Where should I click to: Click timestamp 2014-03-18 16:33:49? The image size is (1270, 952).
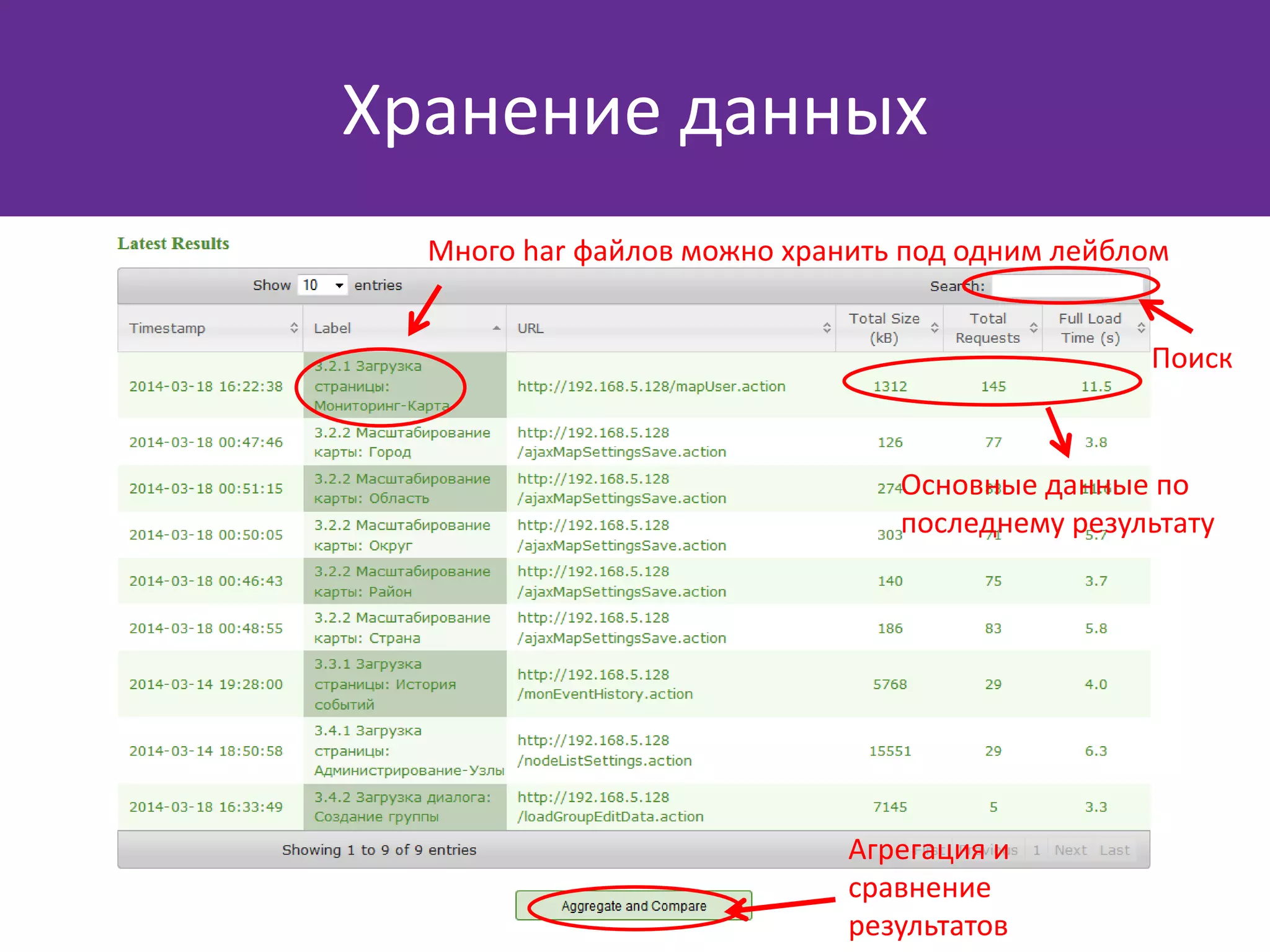(206, 807)
